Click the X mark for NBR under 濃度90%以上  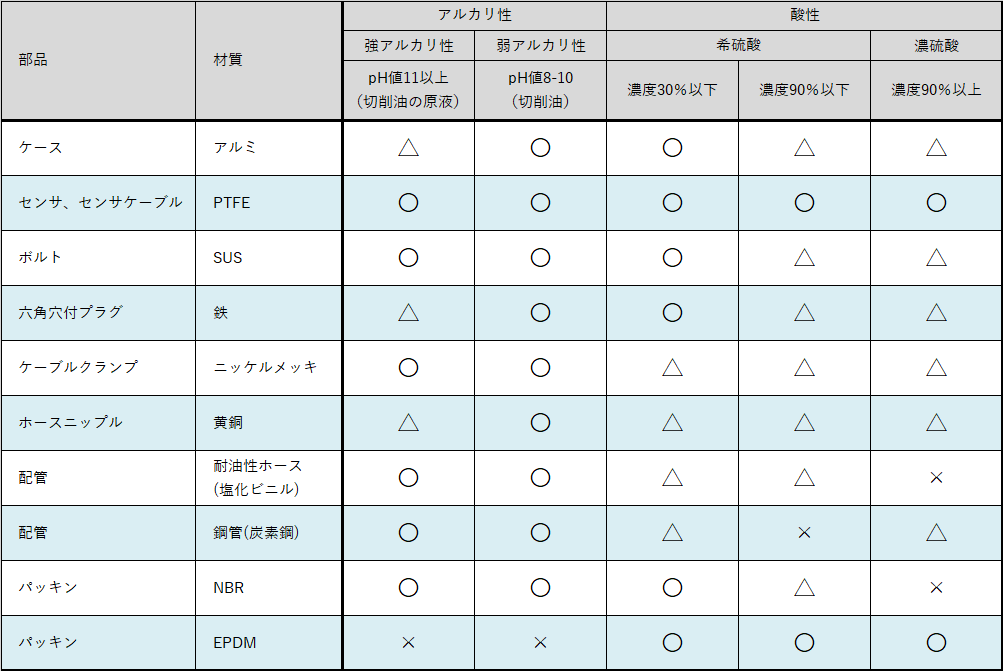936,587
